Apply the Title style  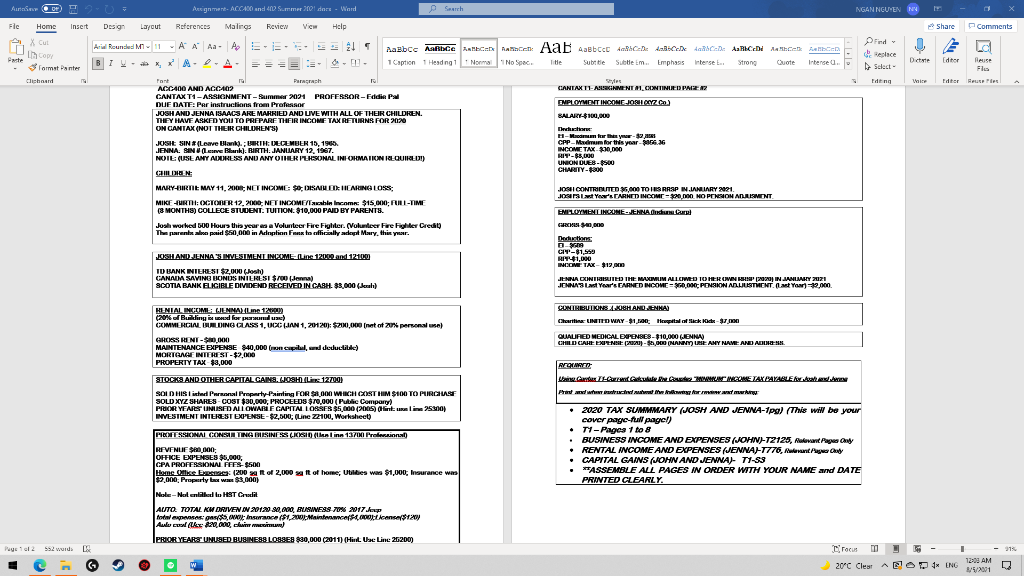click(555, 54)
